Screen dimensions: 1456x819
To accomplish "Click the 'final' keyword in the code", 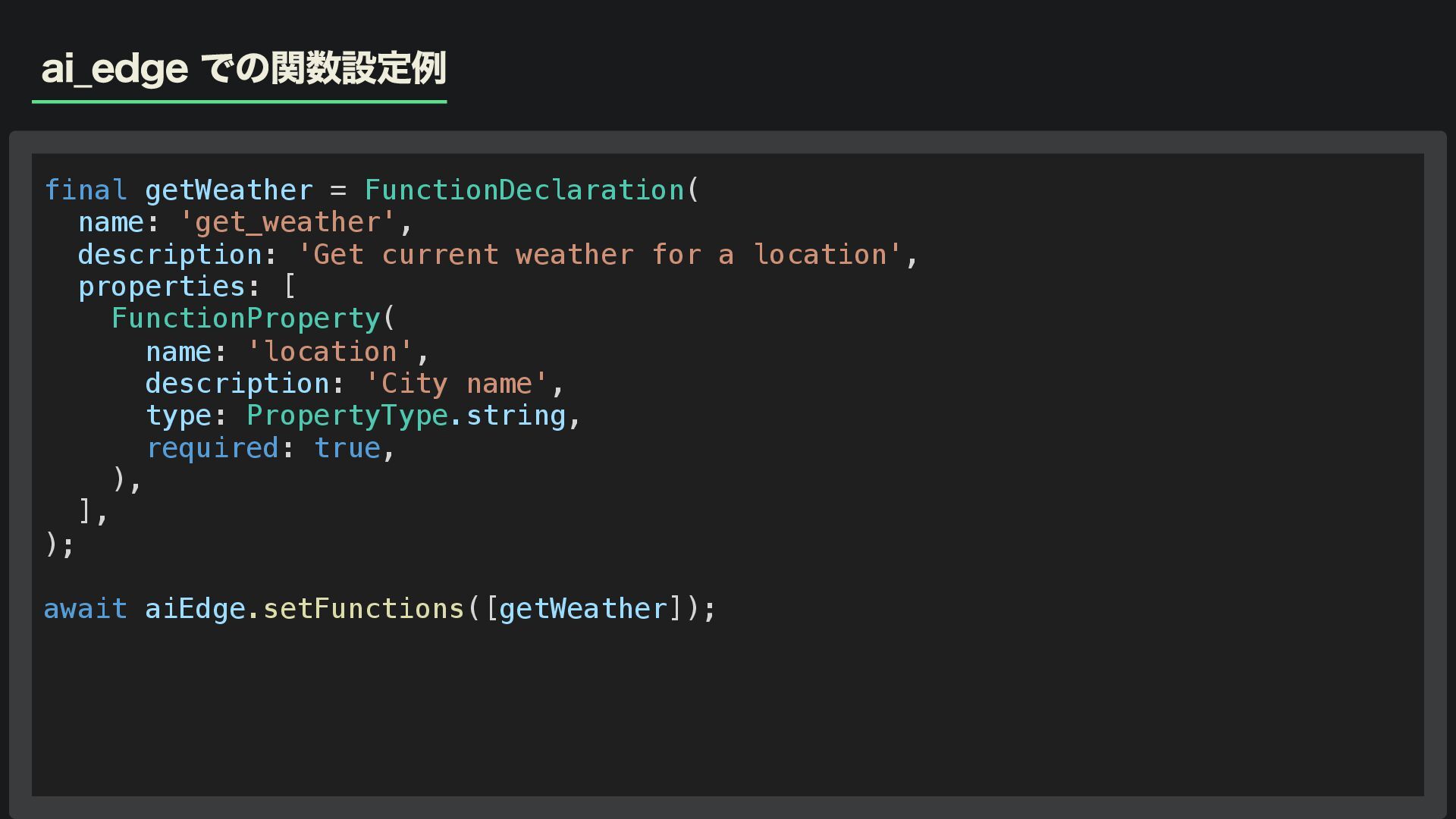I will pyautogui.click(x=85, y=190).
